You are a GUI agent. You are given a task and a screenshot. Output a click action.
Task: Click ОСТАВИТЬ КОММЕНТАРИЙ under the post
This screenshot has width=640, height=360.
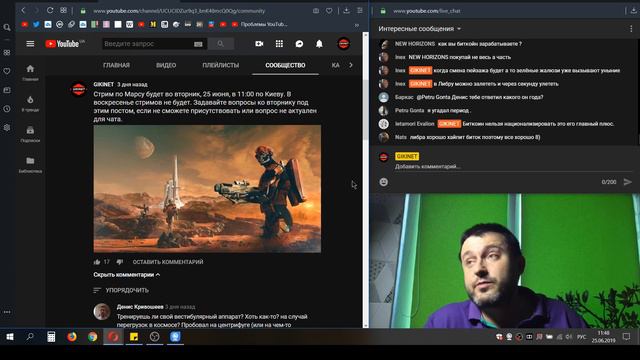point(168,262)
